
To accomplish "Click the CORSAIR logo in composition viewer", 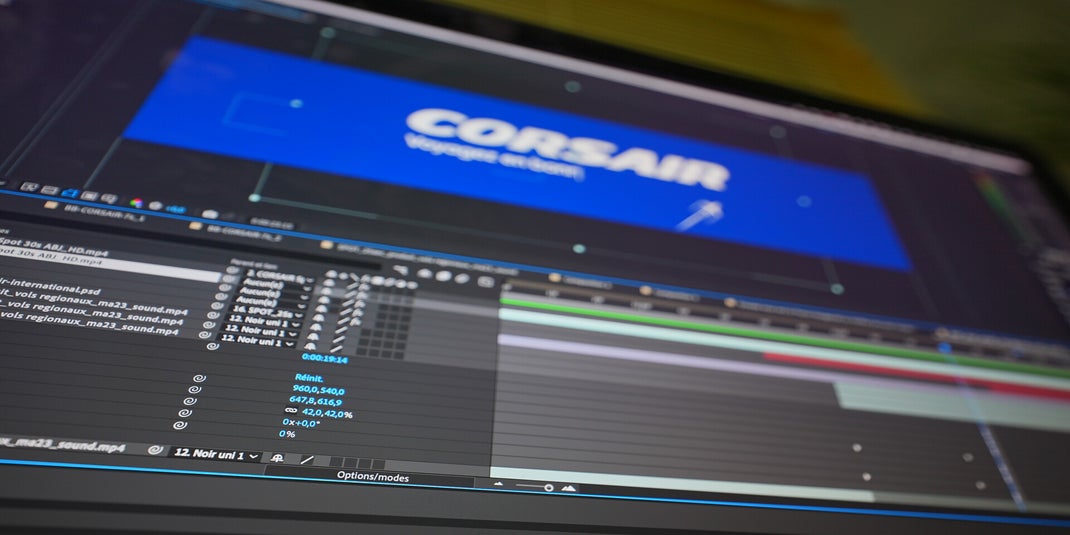I will point(568,149).
